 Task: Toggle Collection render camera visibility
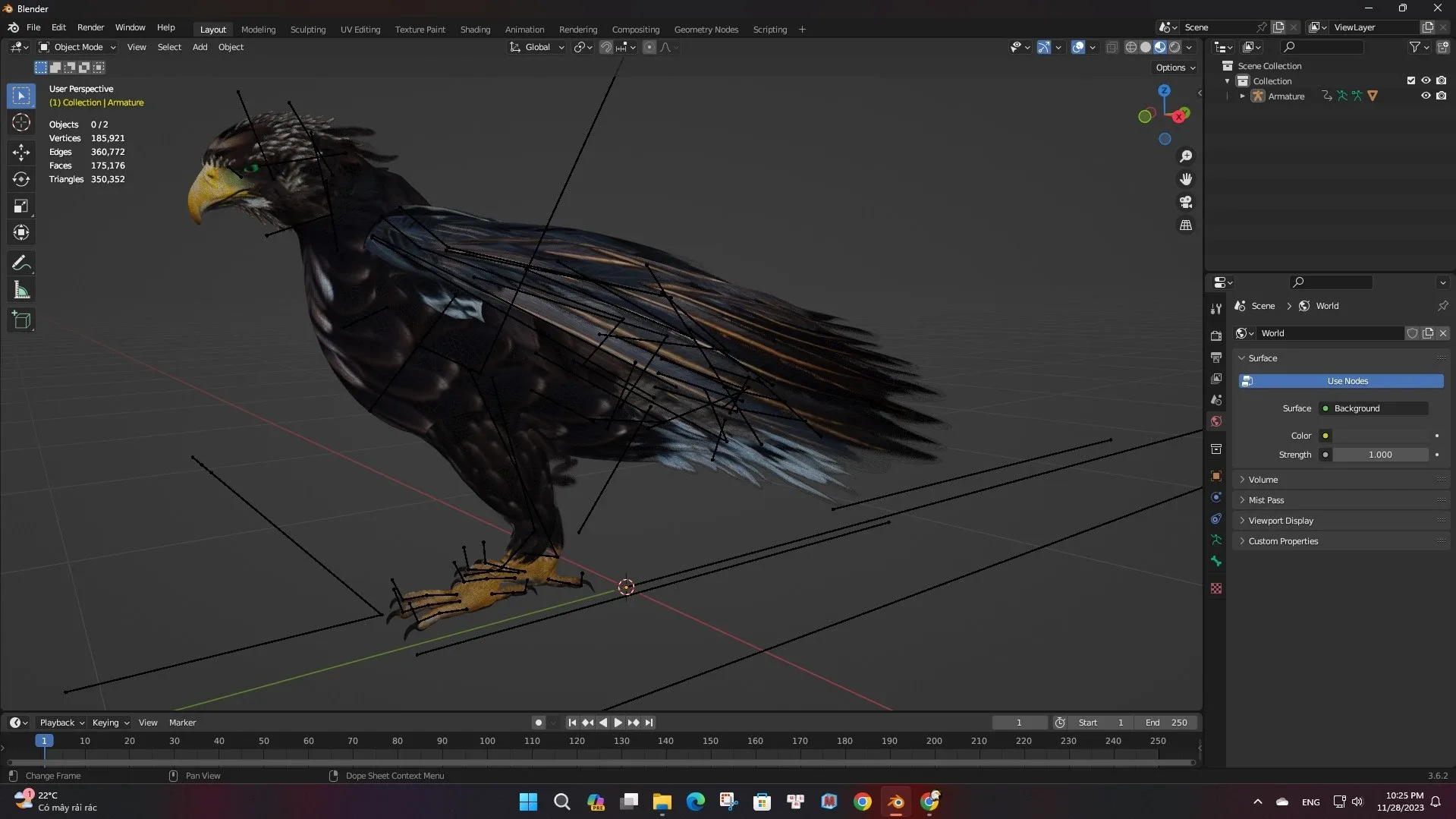pyautogui.click(x=1442, y=80)
